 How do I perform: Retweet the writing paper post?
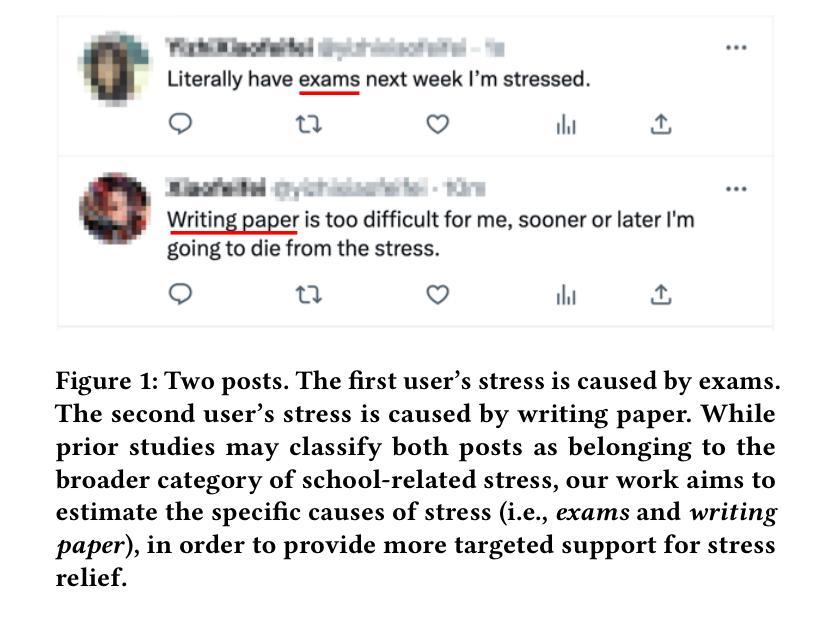[x=308, y=295]
